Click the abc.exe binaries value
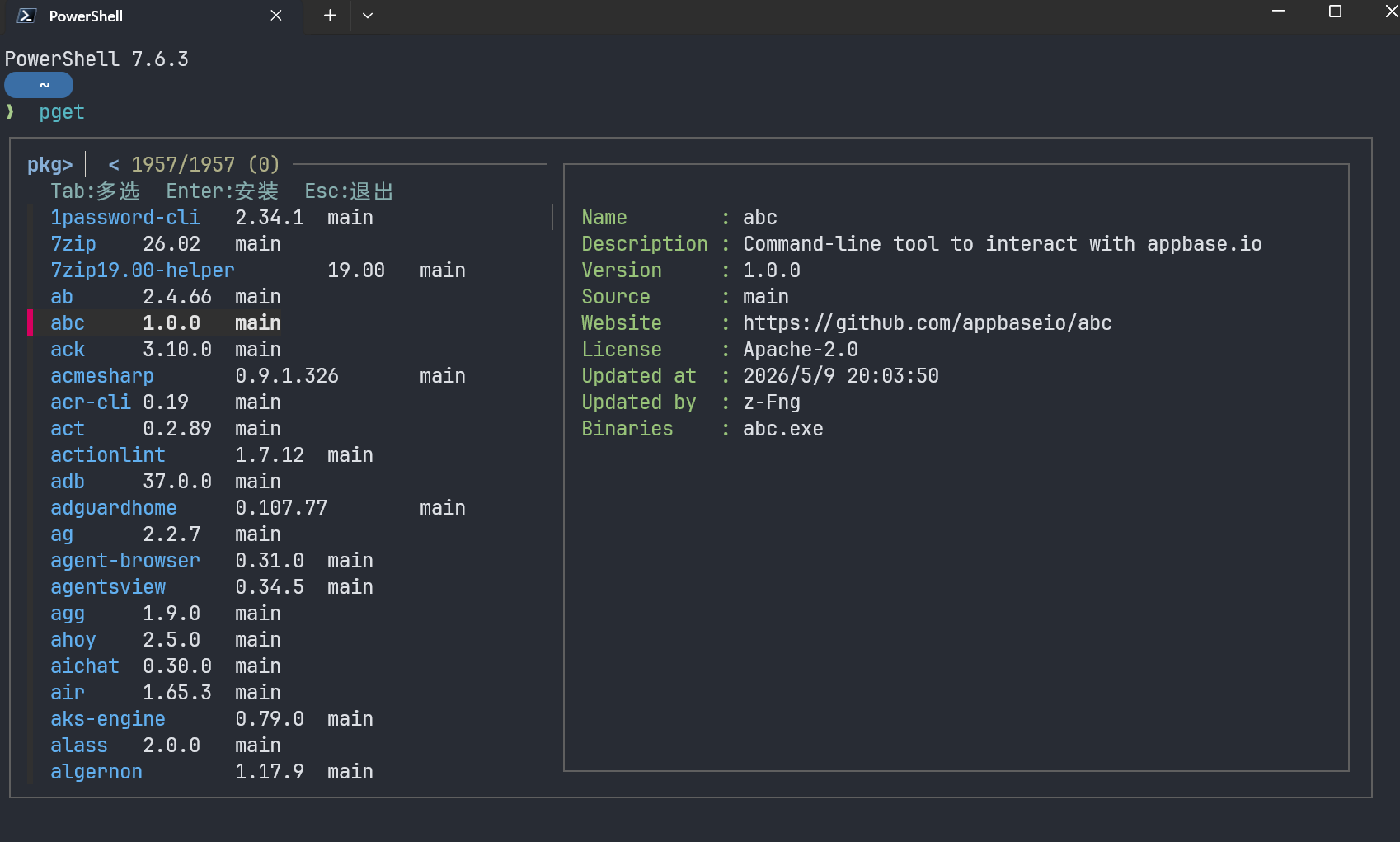This screenshot has height=842, width=1400. point(783,429)
